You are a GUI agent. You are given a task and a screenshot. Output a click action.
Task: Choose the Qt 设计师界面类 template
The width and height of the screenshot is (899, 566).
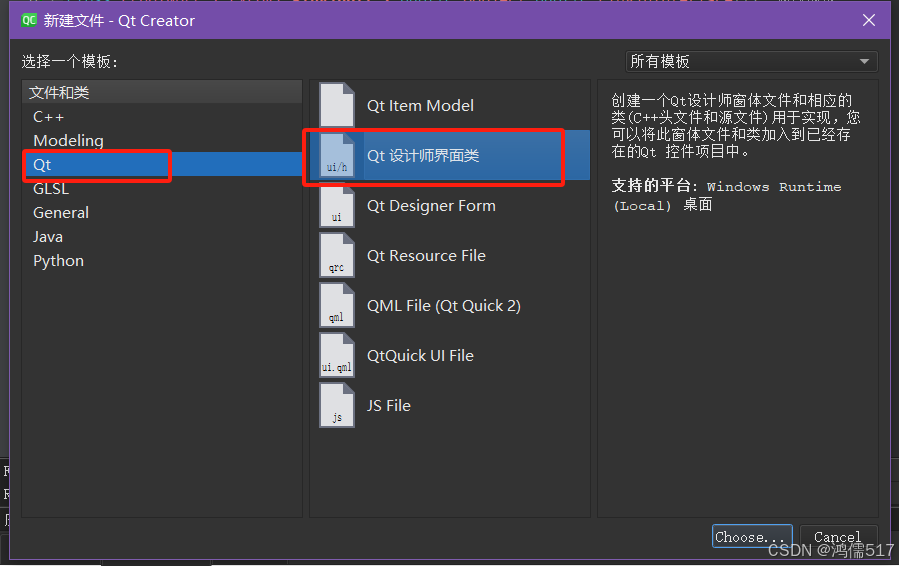[x=450, y=155]
